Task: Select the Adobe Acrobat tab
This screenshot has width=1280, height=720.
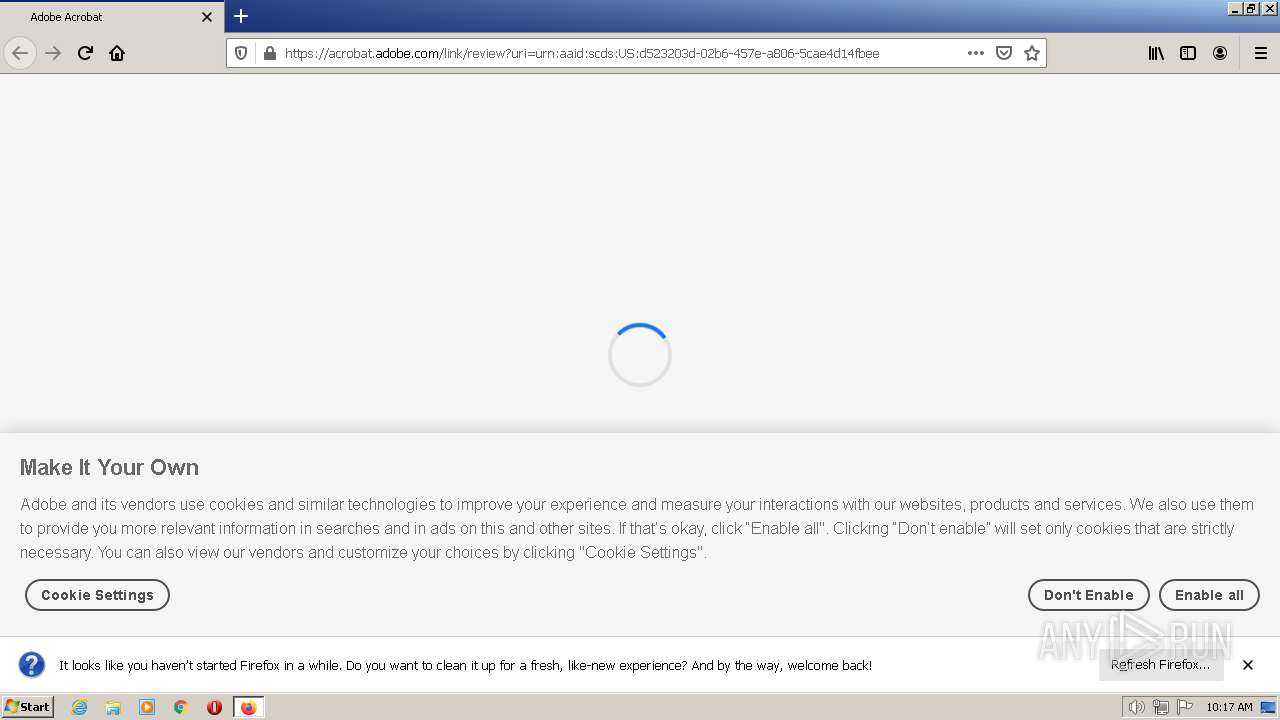Action: point(112,17)
